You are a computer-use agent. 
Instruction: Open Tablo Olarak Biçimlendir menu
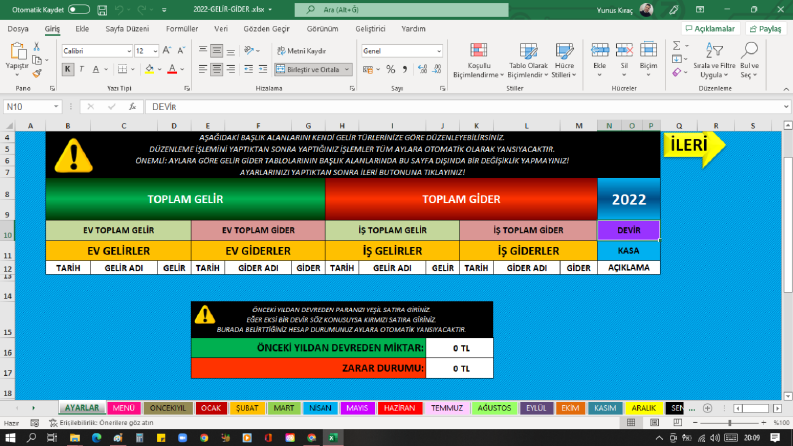(528, 61)
